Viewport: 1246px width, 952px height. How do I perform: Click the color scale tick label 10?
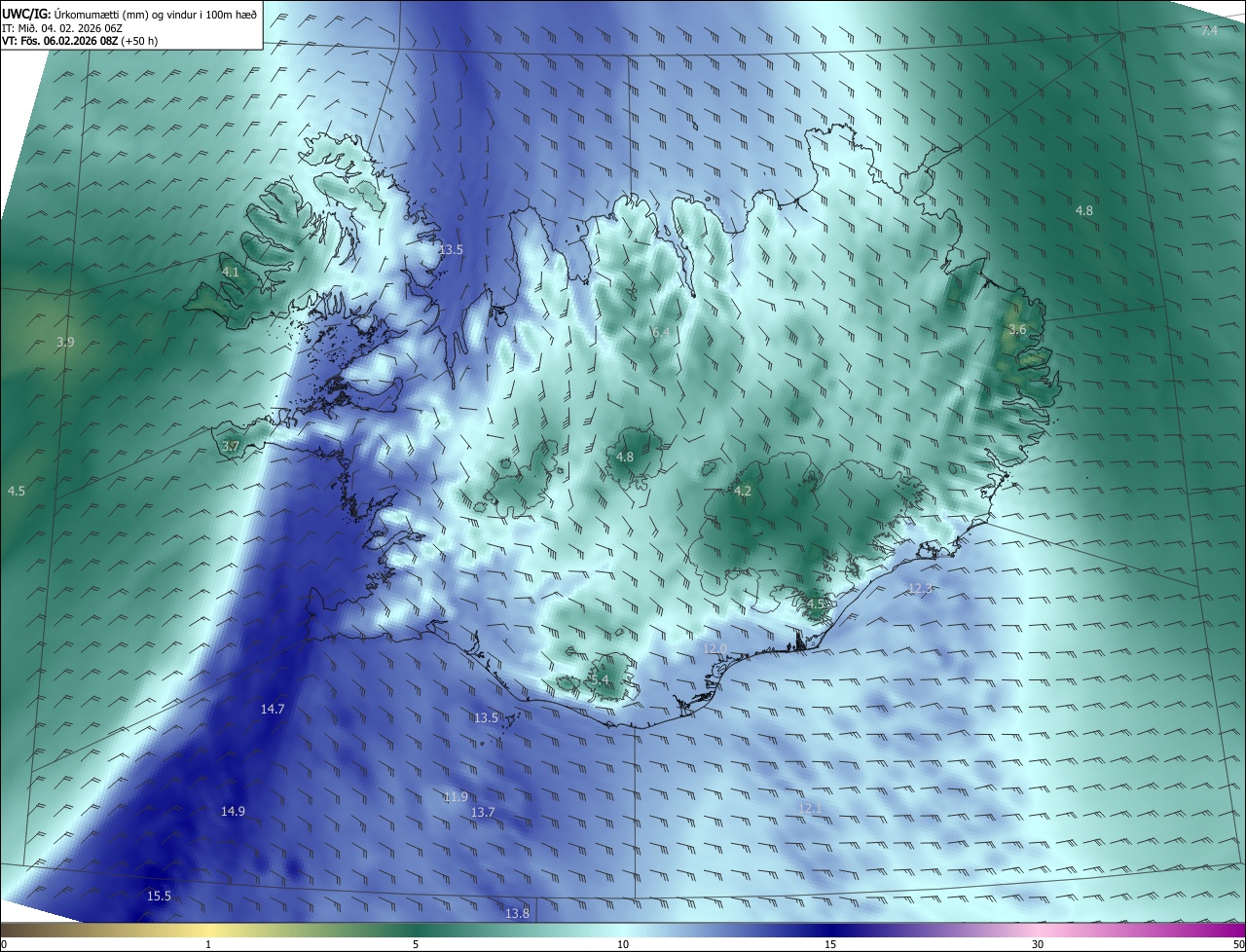click(623, 944)
